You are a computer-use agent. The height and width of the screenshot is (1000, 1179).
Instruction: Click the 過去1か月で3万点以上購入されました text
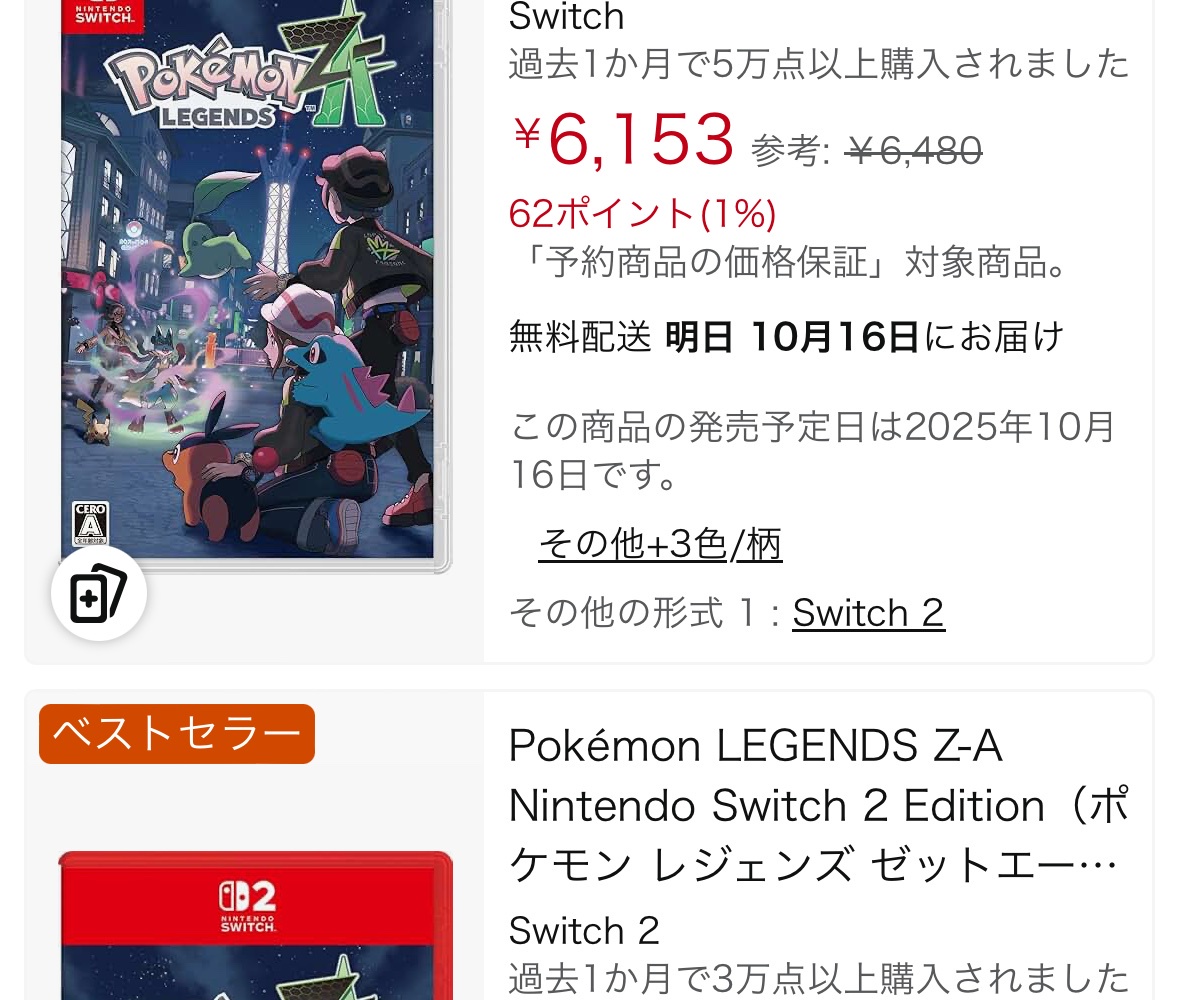click(x=819, y=978)
